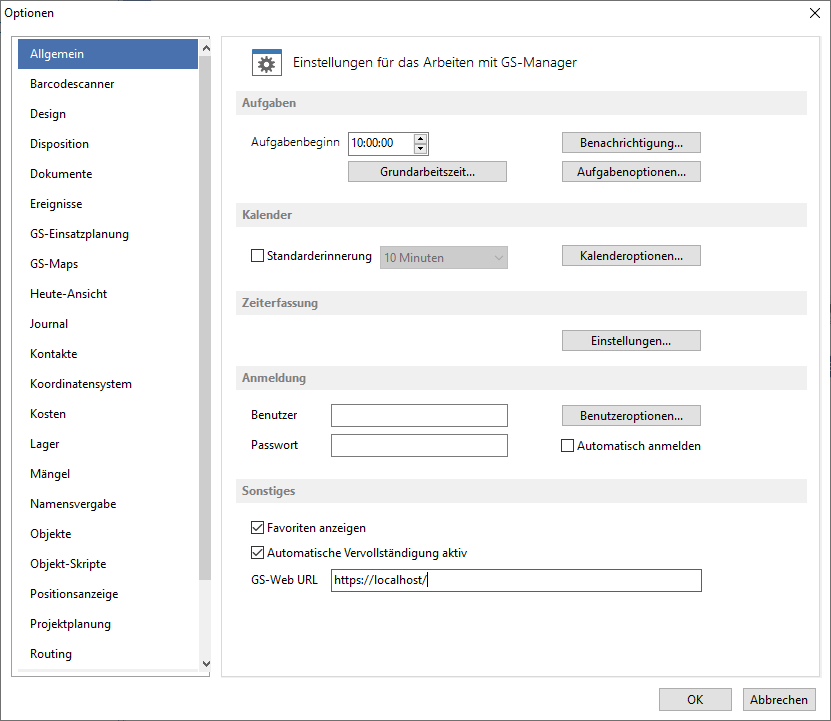Open Benutzeroptionen... dialog
The height and width of the screenshot is (721, 831).
[x=631, y=416]
